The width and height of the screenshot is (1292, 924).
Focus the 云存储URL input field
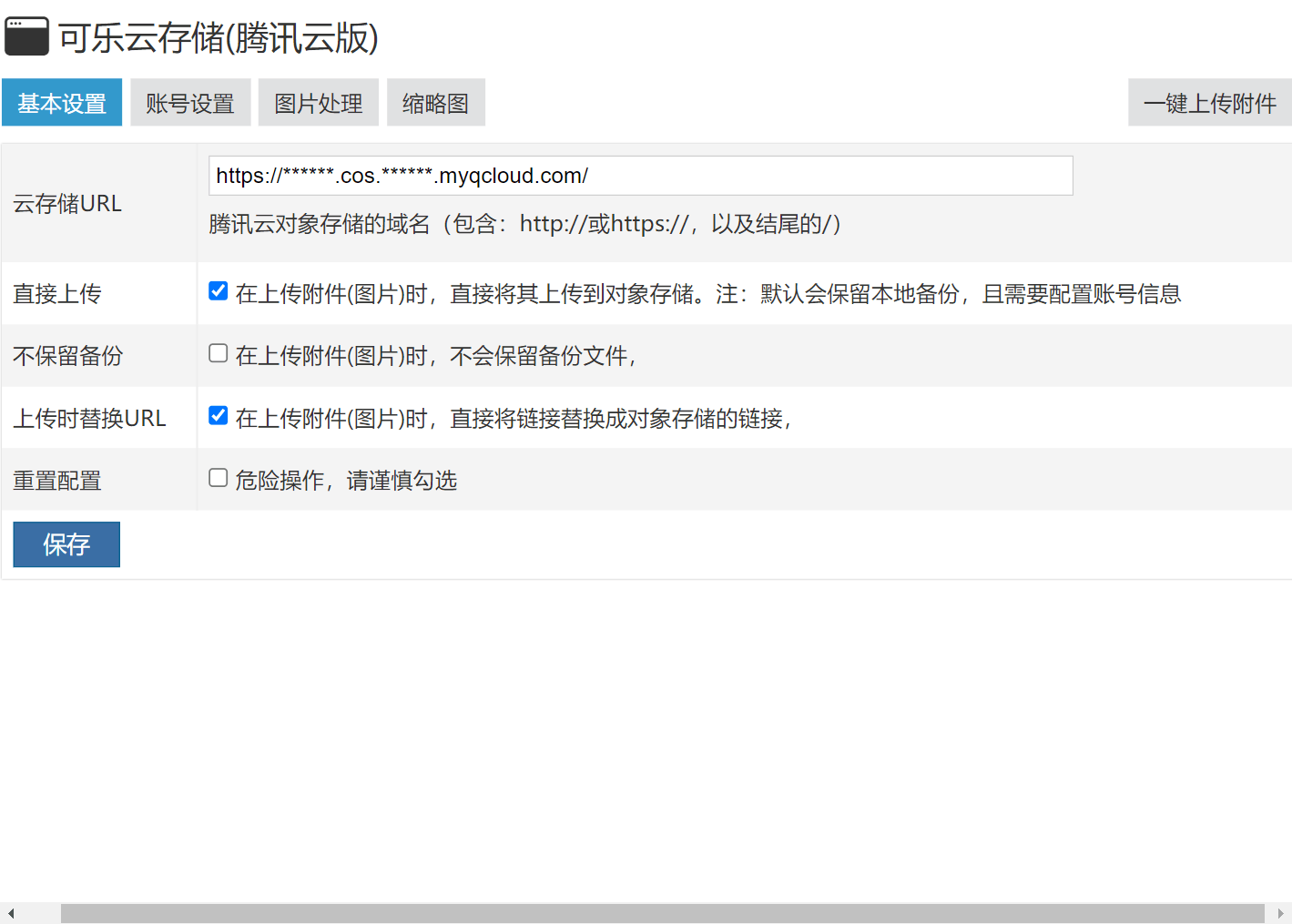point(641,176)
